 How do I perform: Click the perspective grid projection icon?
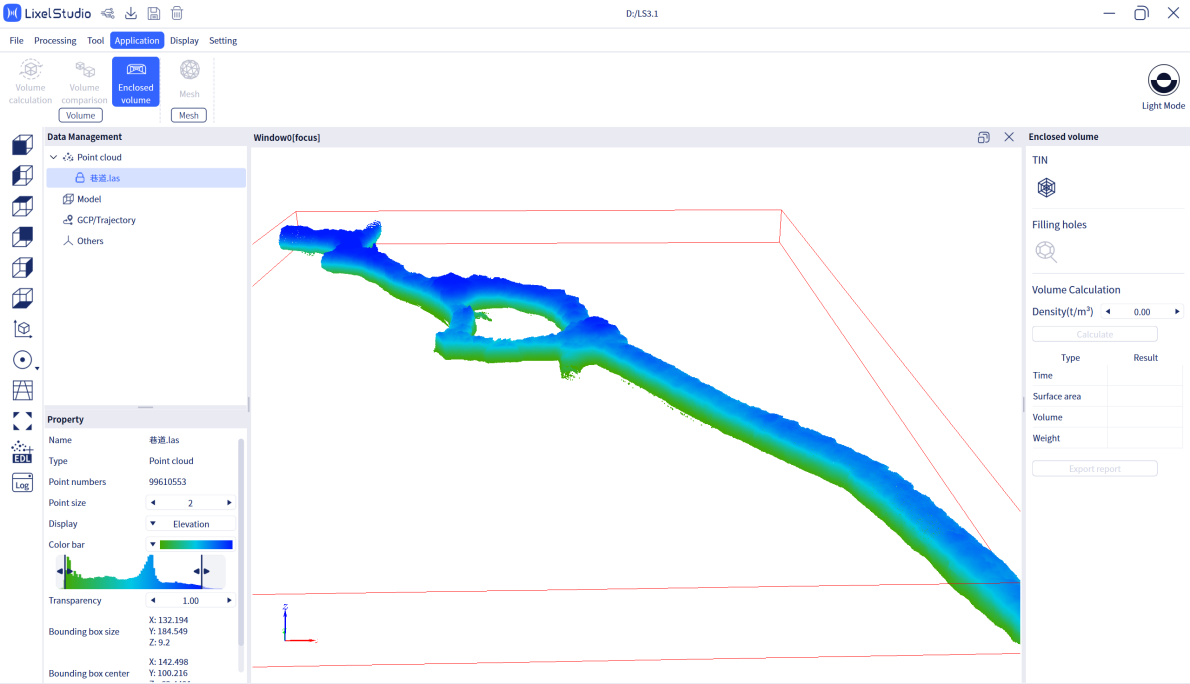coord(22,390)
